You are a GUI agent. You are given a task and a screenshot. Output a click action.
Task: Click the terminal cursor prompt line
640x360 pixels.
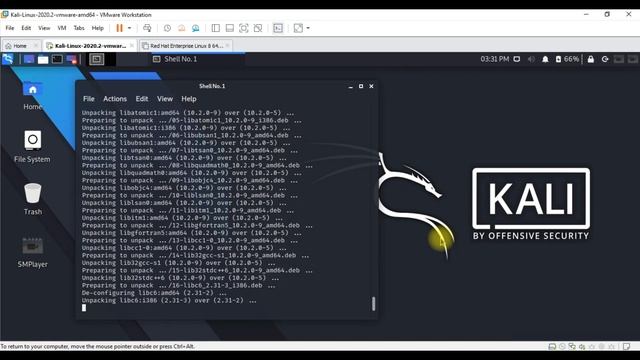84,308
